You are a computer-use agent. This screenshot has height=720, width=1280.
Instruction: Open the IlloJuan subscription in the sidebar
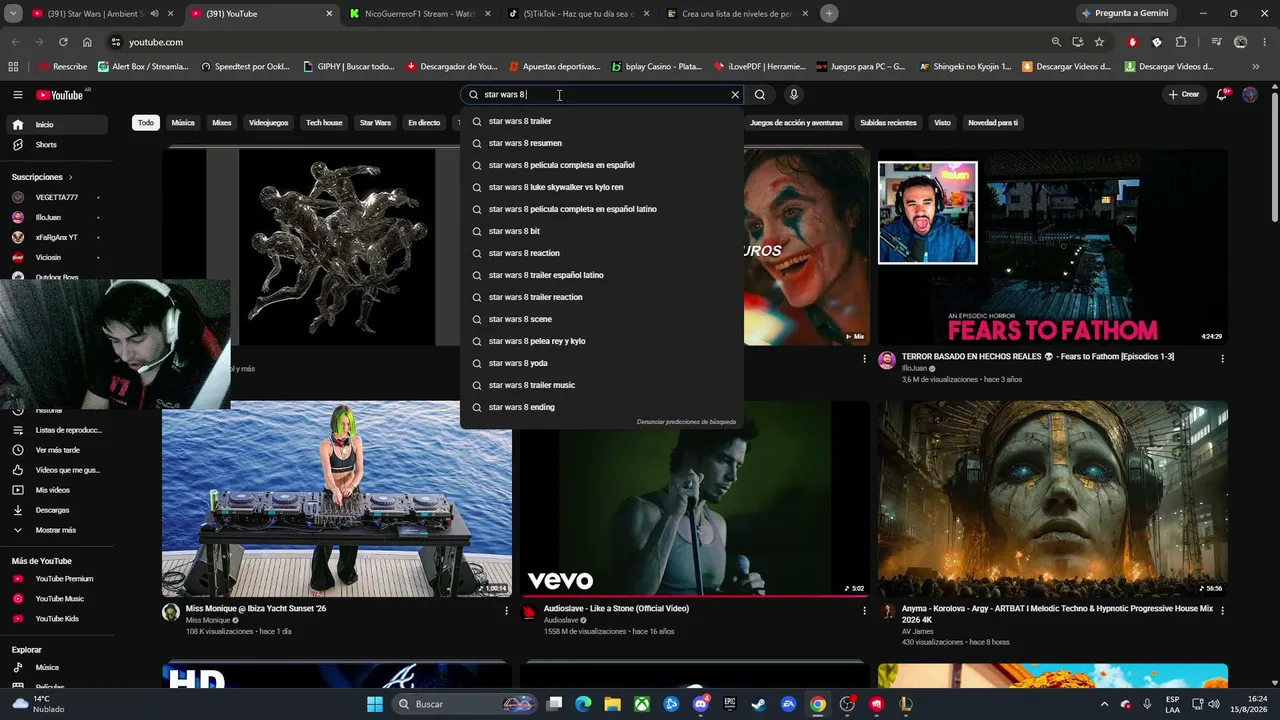[56, 217]
